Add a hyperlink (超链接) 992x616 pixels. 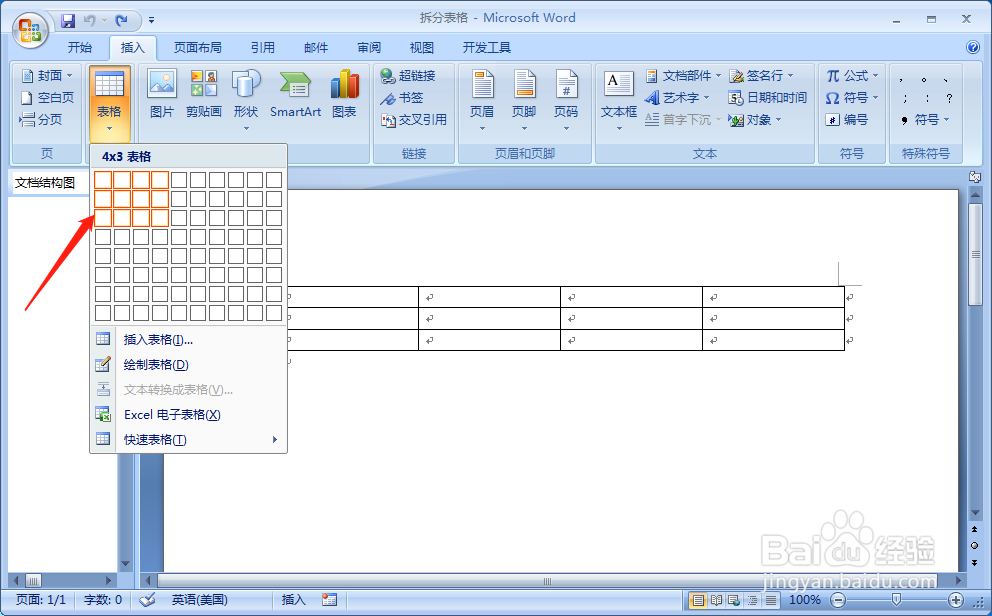tap(408, 76)
